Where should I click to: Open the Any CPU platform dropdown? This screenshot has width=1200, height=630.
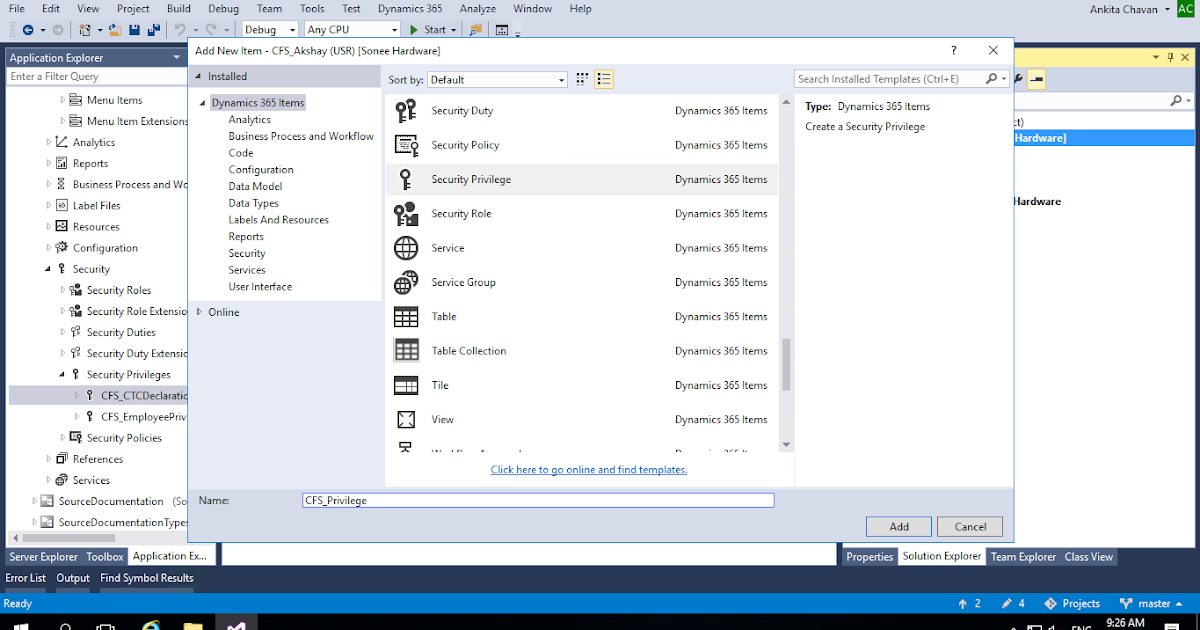[351, 29]
